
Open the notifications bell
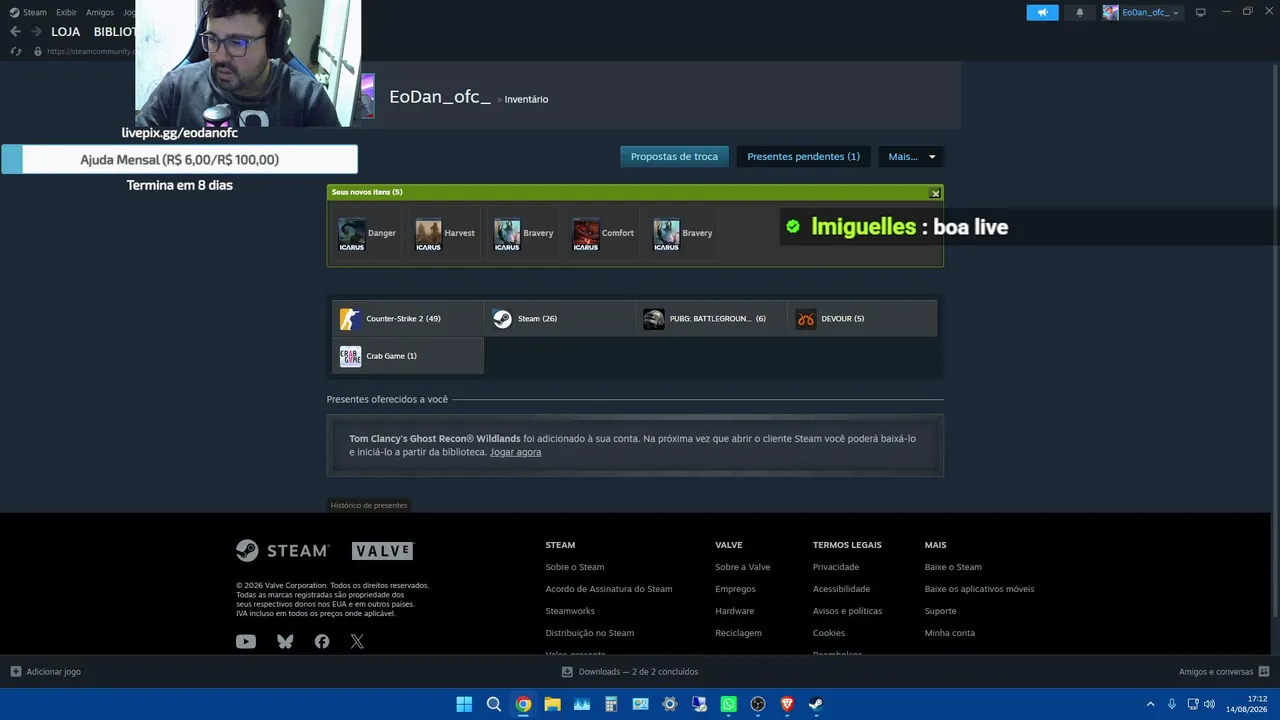click(x=1079, y=12)
